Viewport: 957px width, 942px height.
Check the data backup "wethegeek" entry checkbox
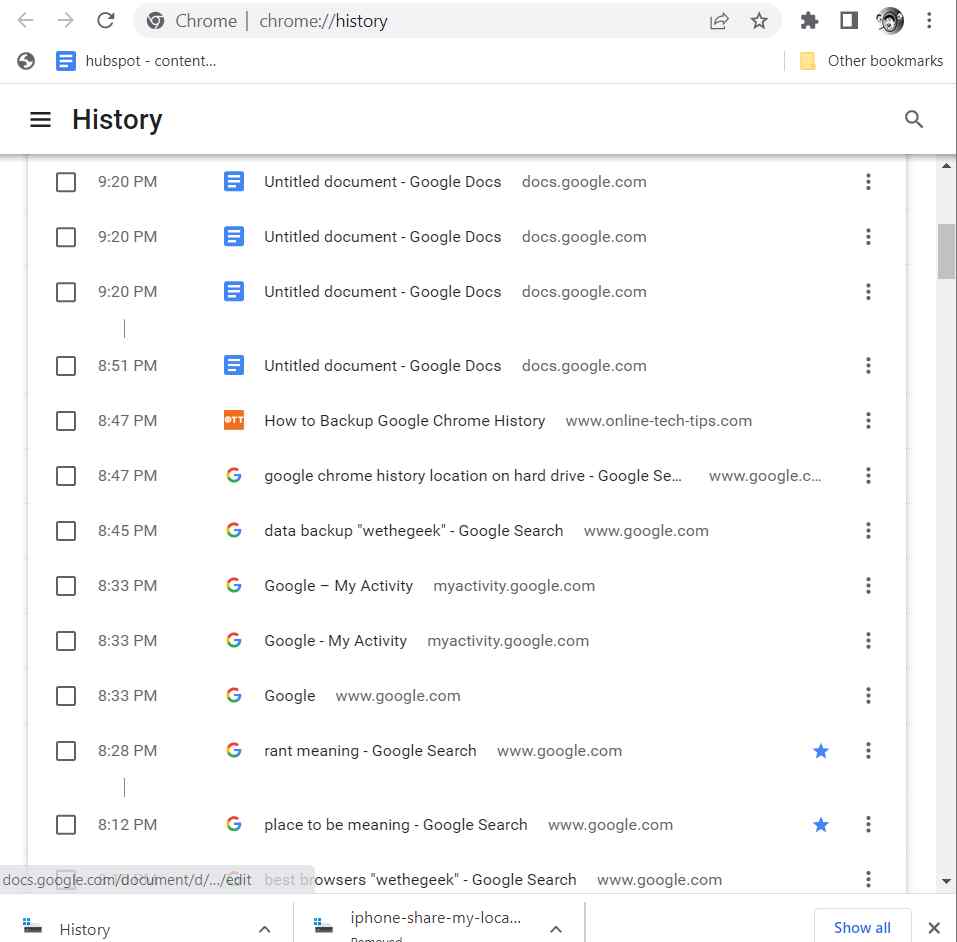coord(66,531)
